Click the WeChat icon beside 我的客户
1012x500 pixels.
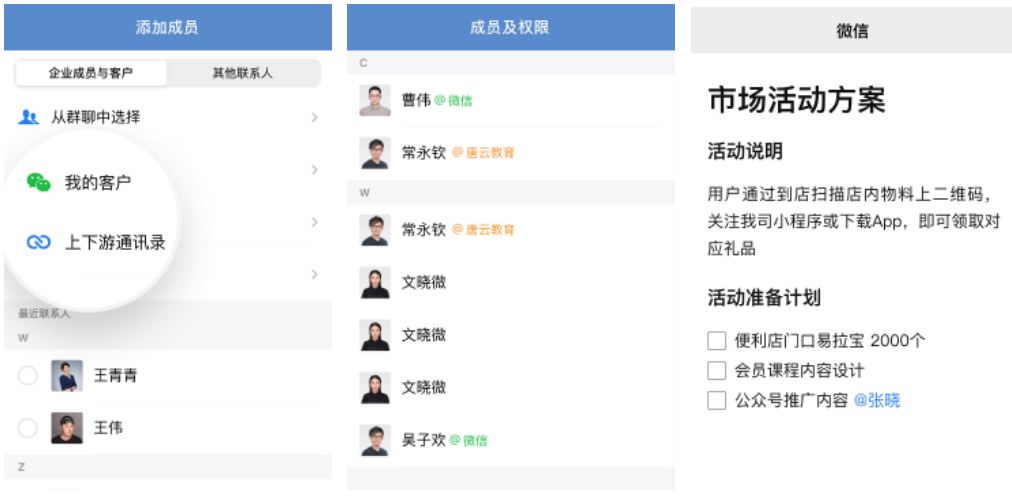click(x=39, y=182)
